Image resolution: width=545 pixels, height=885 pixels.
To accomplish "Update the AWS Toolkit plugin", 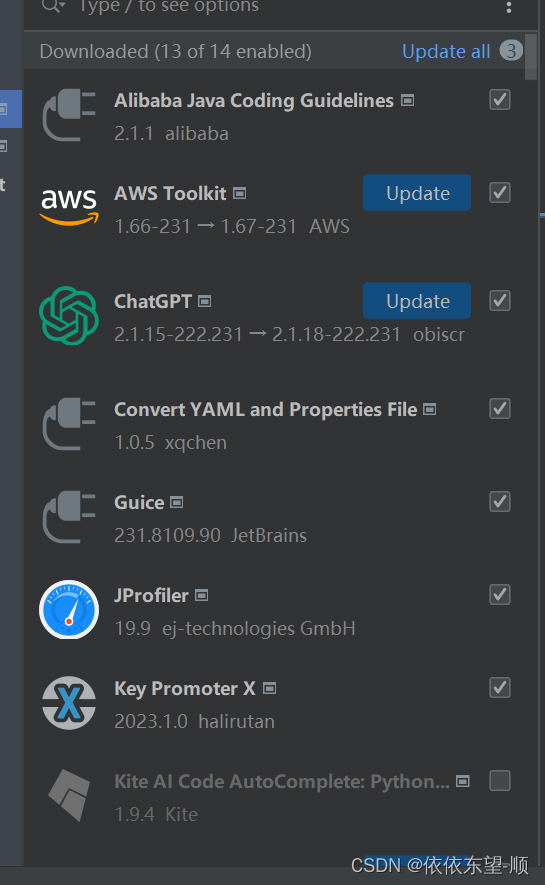I will (417, 192).
